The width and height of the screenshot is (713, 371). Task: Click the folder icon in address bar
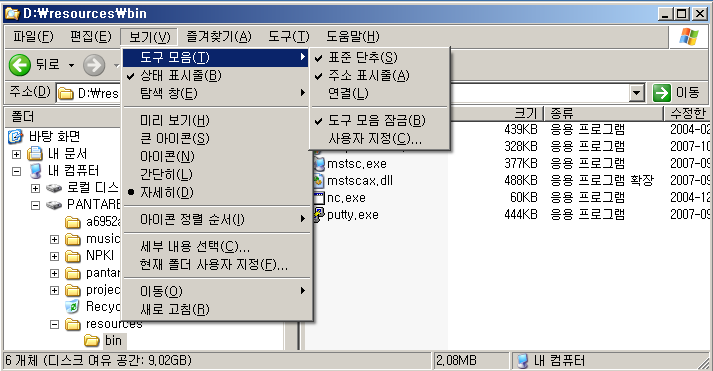tap(66, 93)
